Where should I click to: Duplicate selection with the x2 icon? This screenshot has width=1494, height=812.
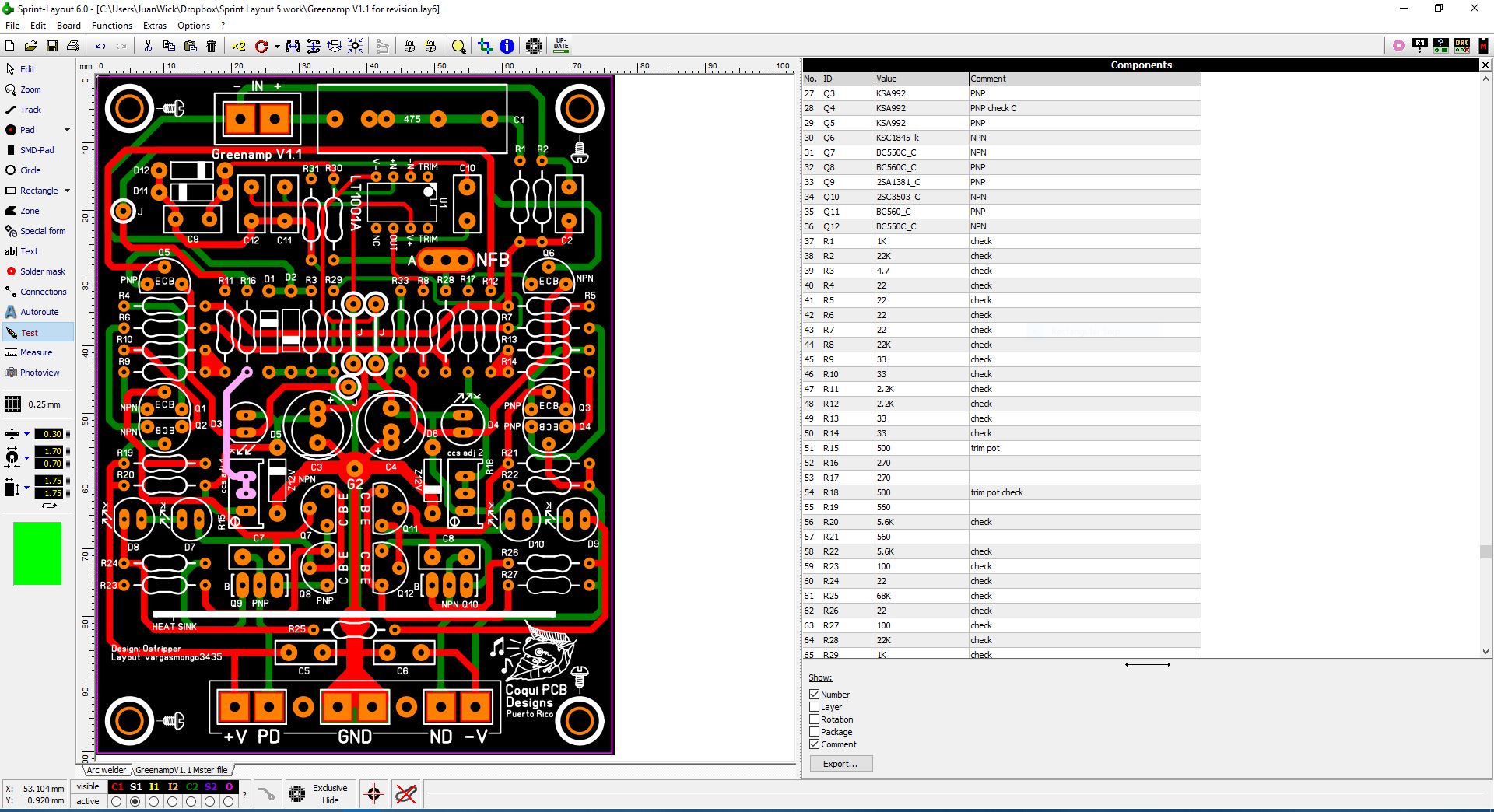238,46
